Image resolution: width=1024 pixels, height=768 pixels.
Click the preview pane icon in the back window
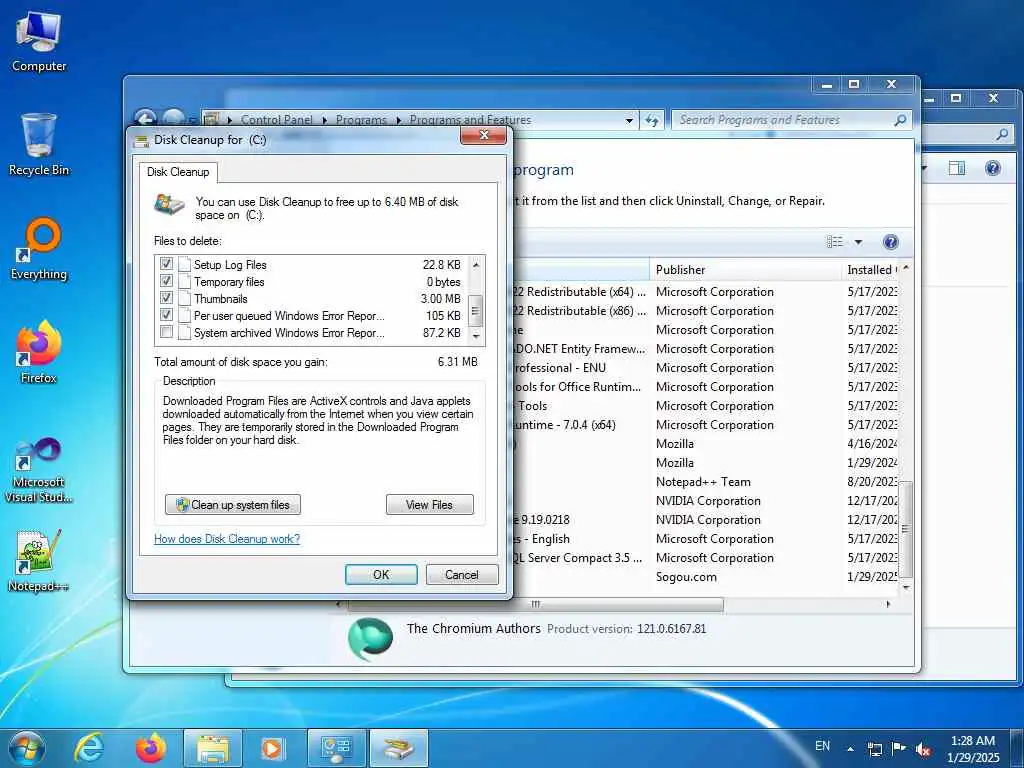pos(957,168)
